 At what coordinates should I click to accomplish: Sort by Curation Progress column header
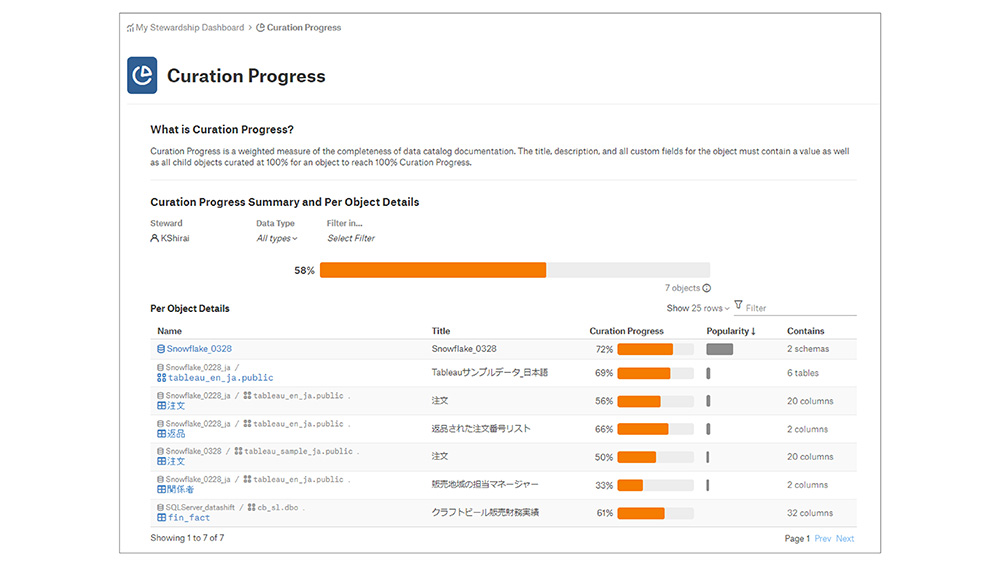[626, 331]
